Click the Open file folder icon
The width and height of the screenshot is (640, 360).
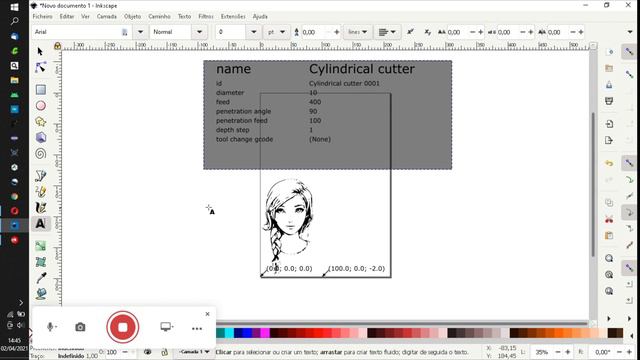point(609,68)
